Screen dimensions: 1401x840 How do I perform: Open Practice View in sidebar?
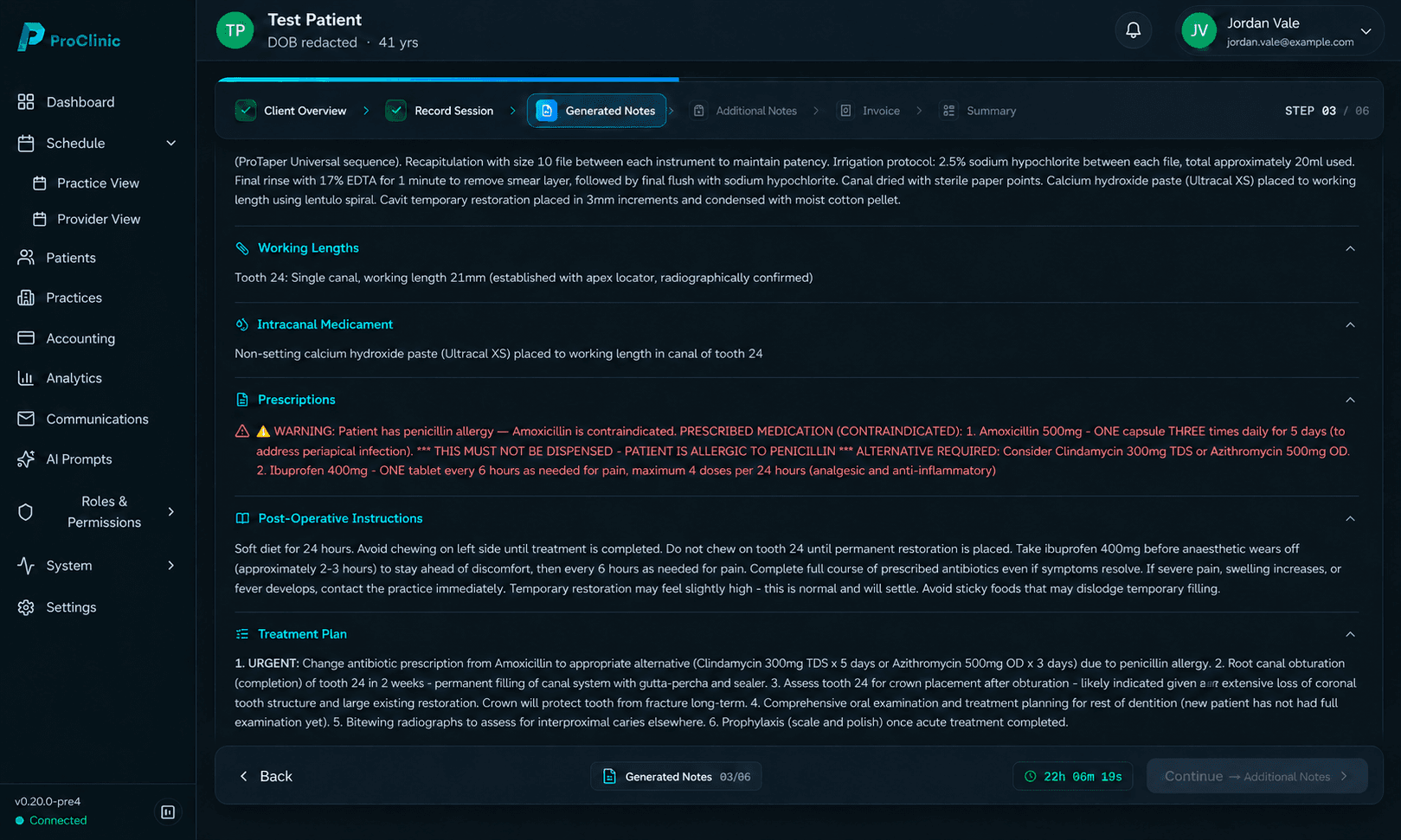pos(98,183)
